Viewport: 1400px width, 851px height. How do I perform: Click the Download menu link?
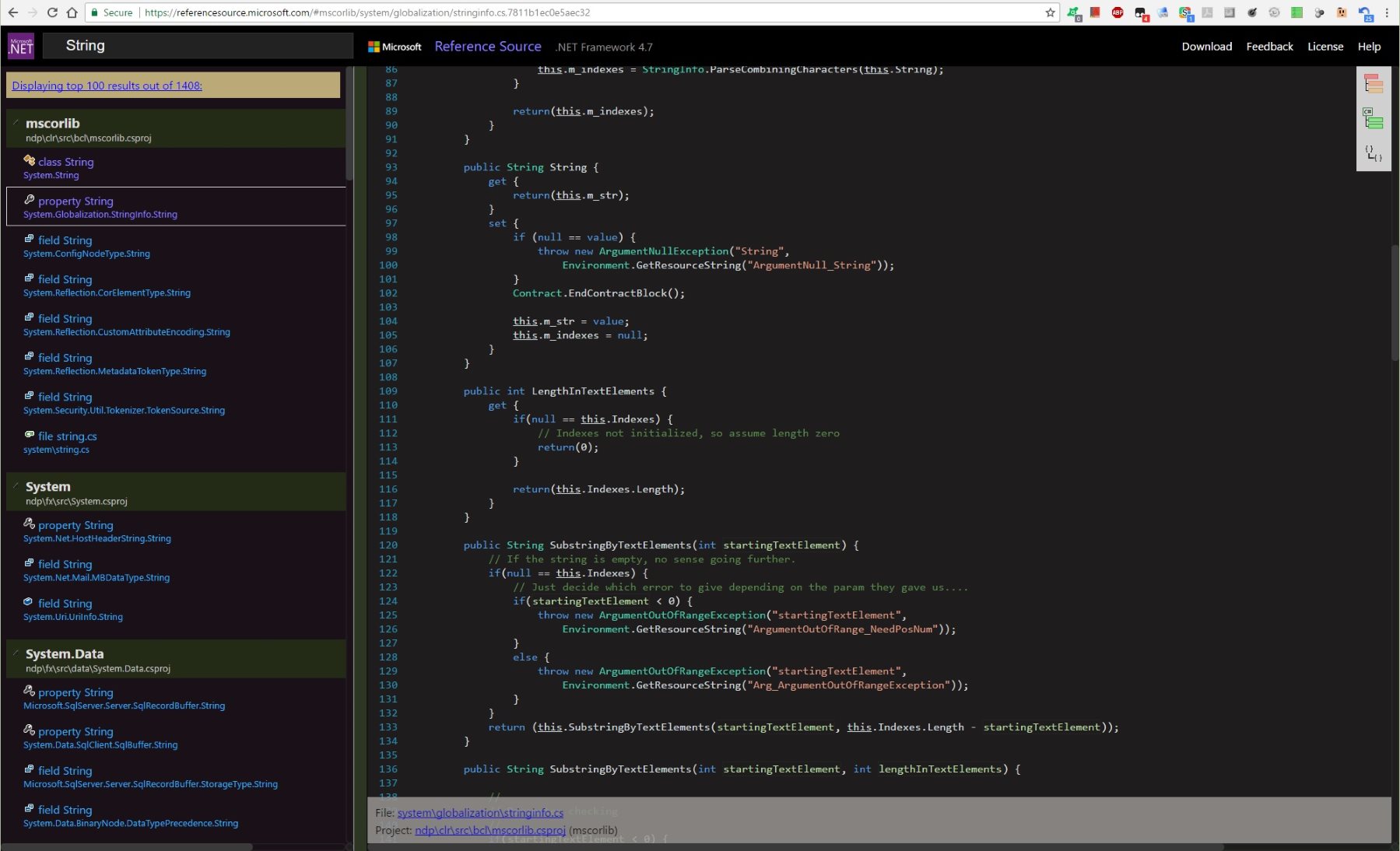(x=1206, y=47)
